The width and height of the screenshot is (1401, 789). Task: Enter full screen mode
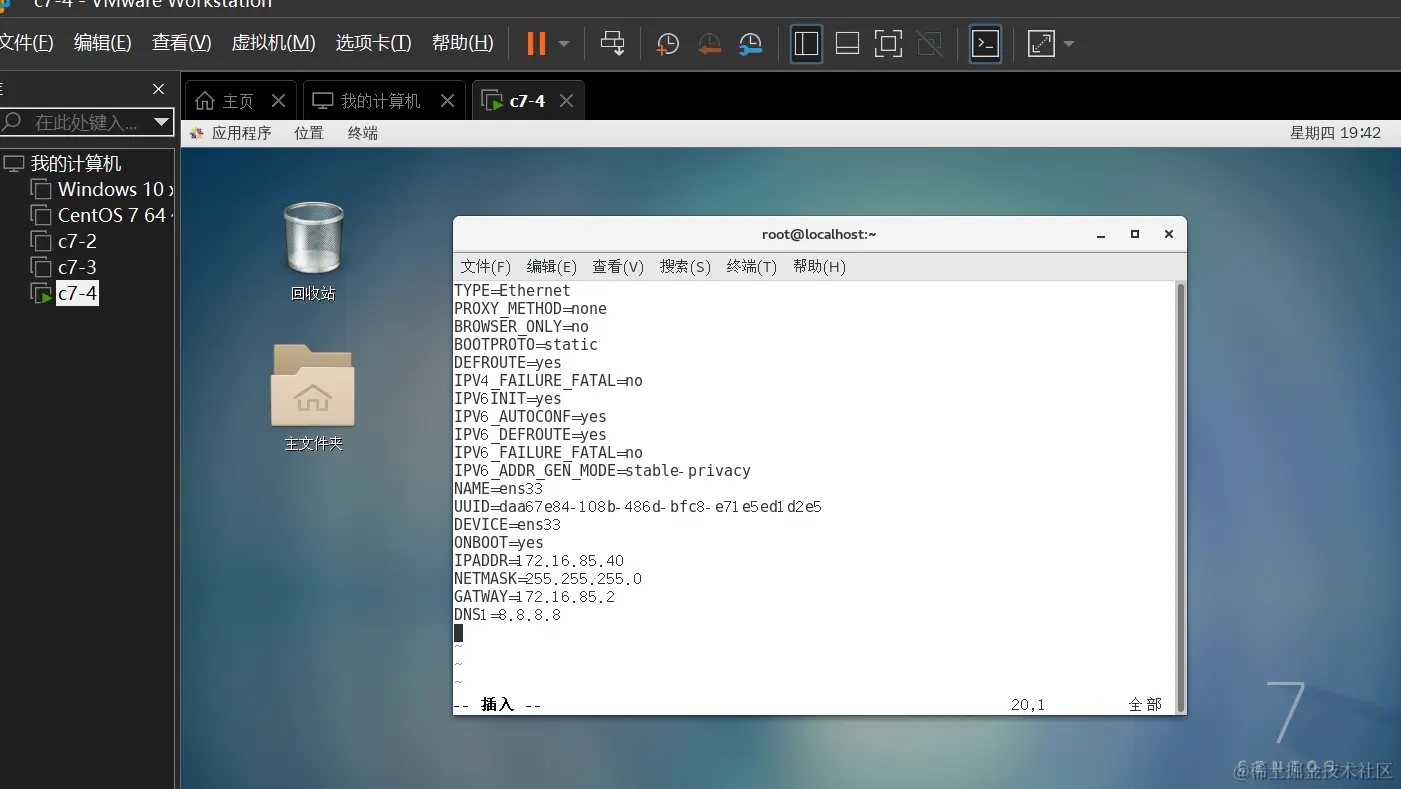[888, 43]
